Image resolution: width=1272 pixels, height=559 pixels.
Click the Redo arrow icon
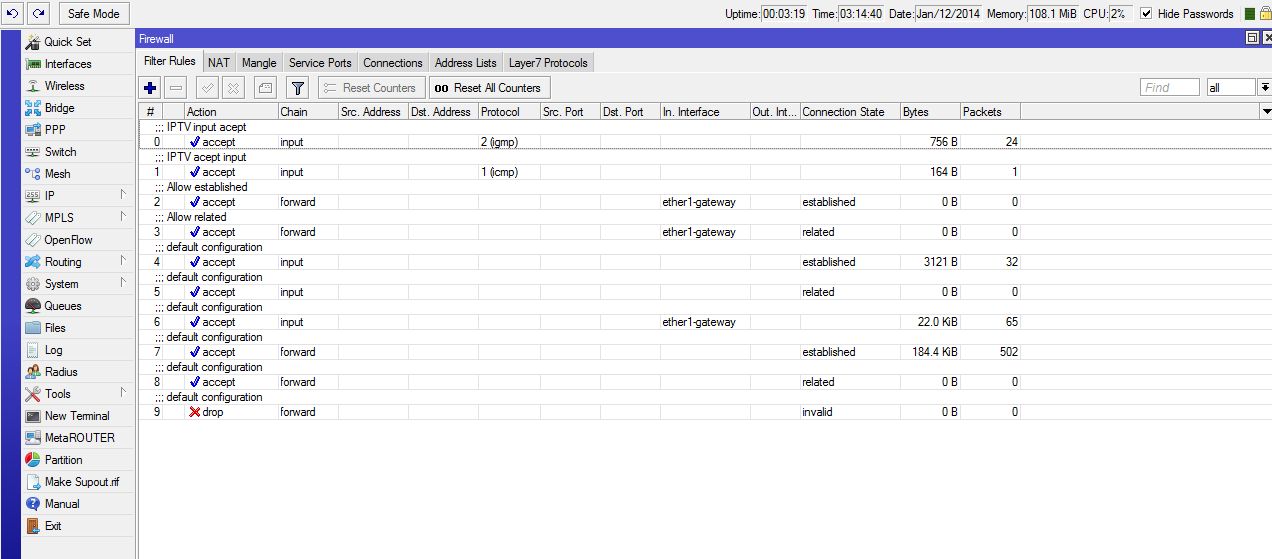pos(39,13)
